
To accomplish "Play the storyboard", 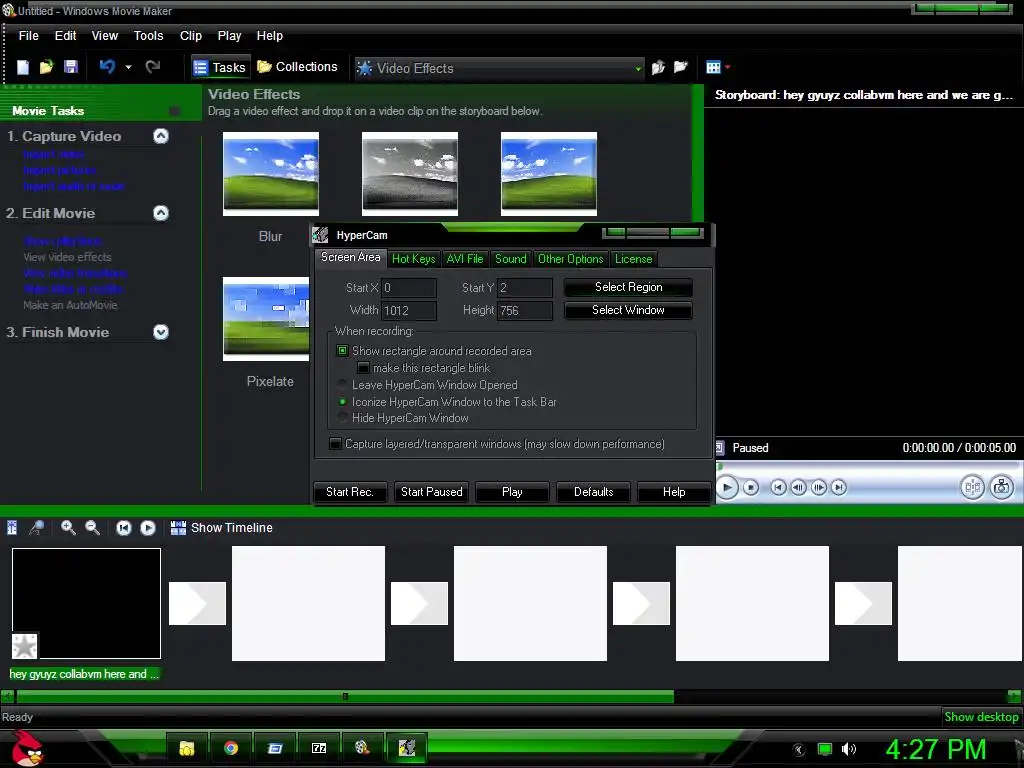I will pos(148,528).
